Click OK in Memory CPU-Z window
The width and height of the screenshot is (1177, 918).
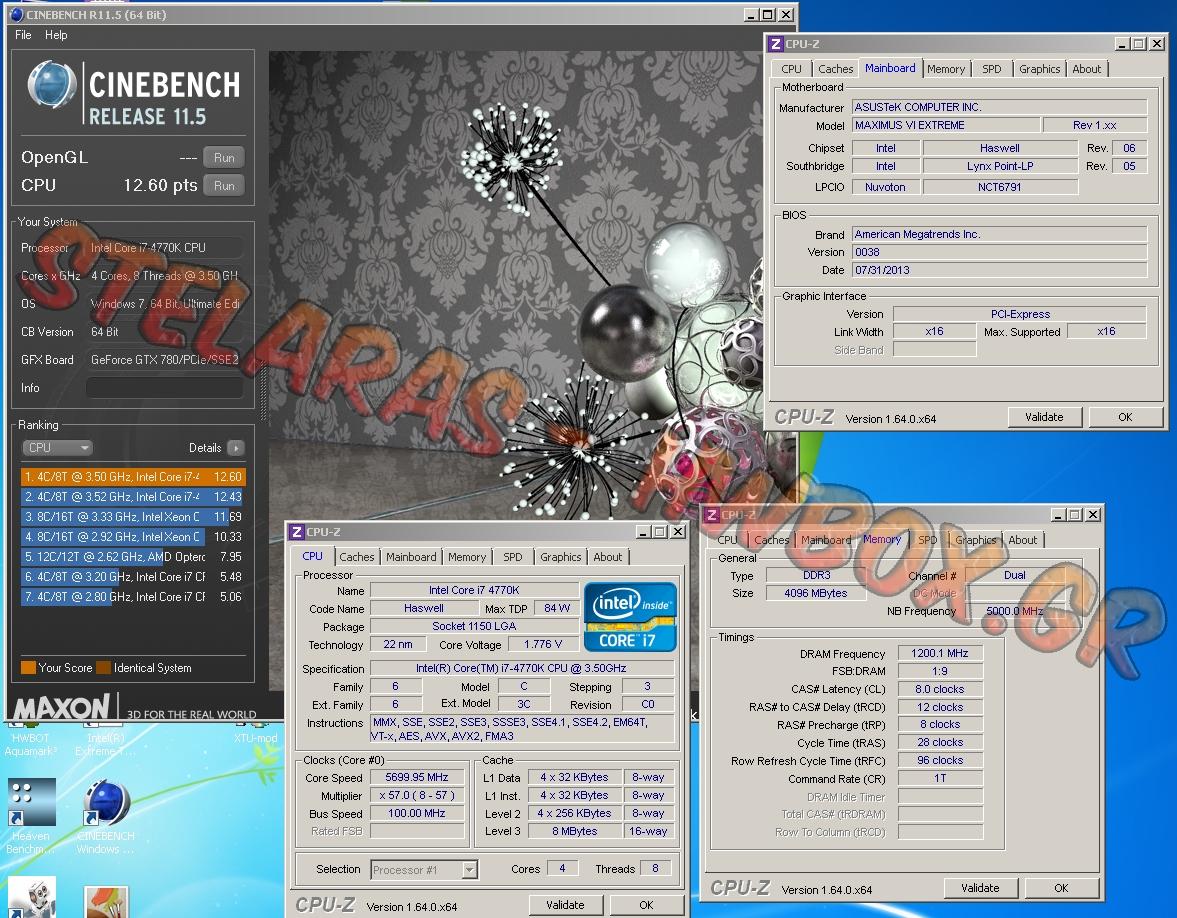tap(1061, 888)
